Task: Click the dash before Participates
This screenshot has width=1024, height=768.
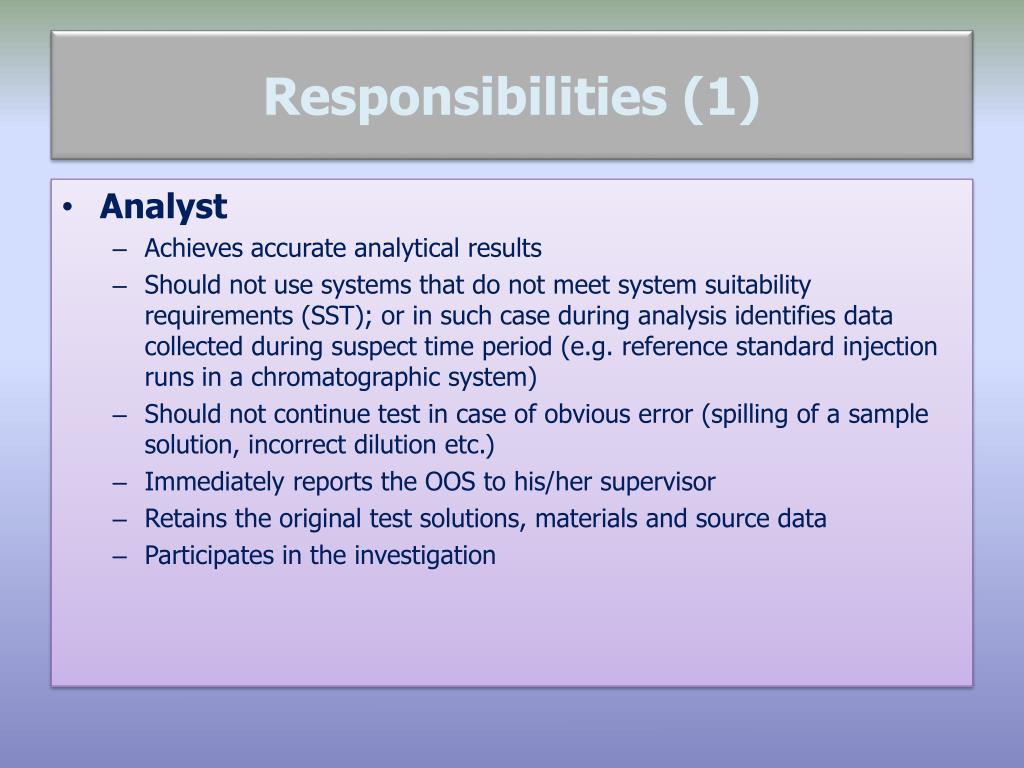Action: [x=119, y=557]
